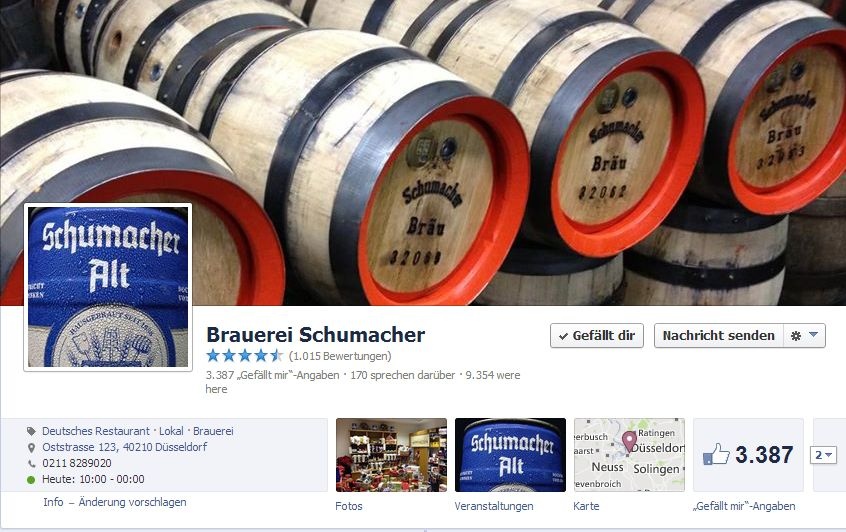Viewport: 846px width, 532px height.
Task: Click the green open-status dot beside Heute
Action: click(x=31, y=479)
